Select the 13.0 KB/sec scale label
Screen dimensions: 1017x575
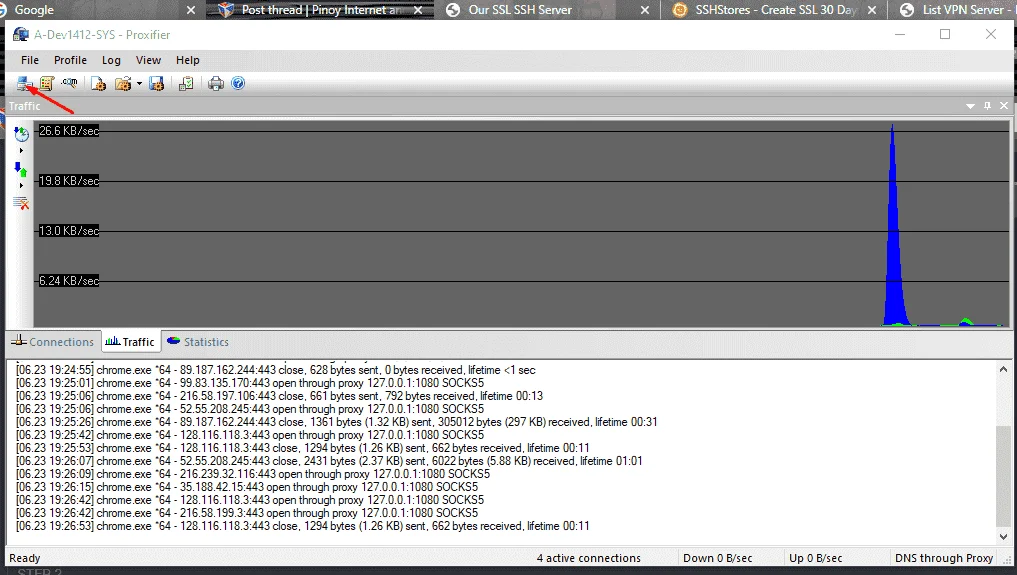click(69, 231)
